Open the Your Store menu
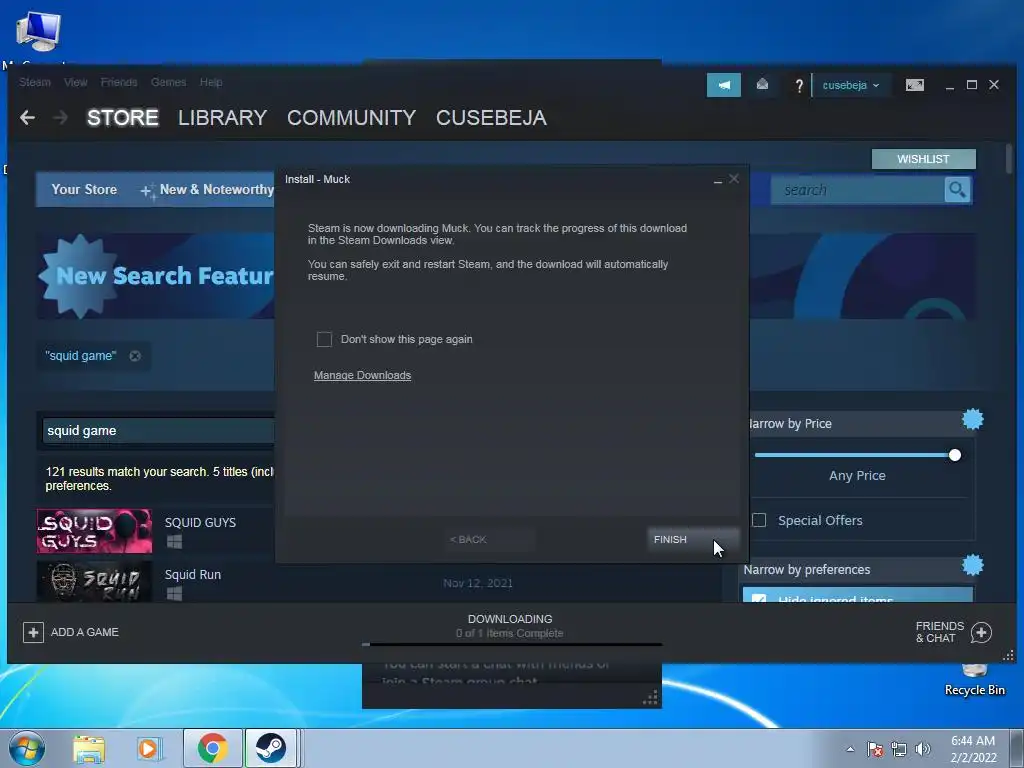Viewport: 1024px width, 768px height. coord(84,189)
